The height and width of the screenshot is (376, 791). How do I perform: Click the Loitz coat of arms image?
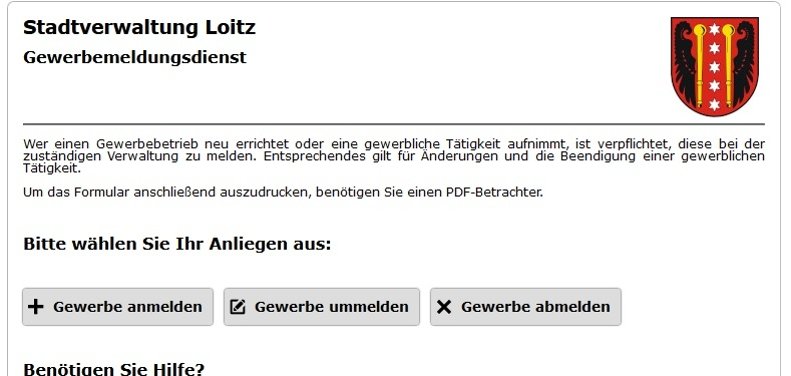tap(714, 66)
